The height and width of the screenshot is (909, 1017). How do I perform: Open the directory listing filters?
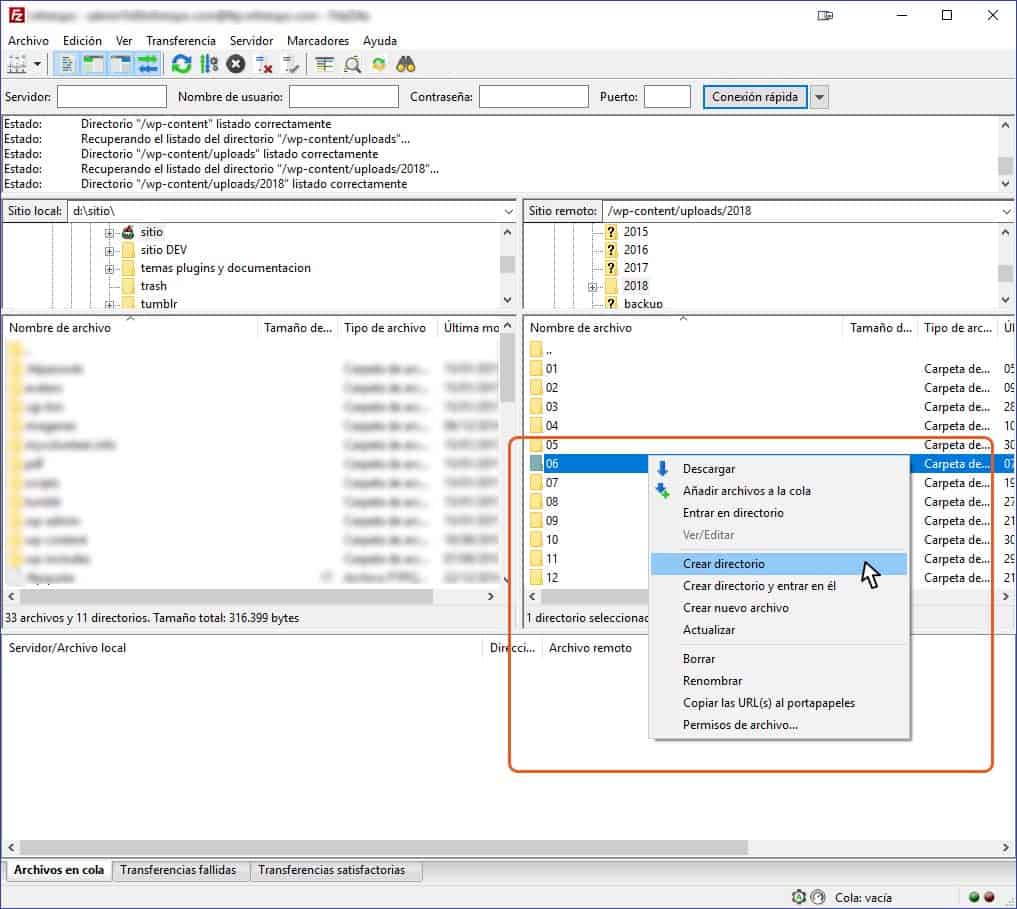point(326,63)
